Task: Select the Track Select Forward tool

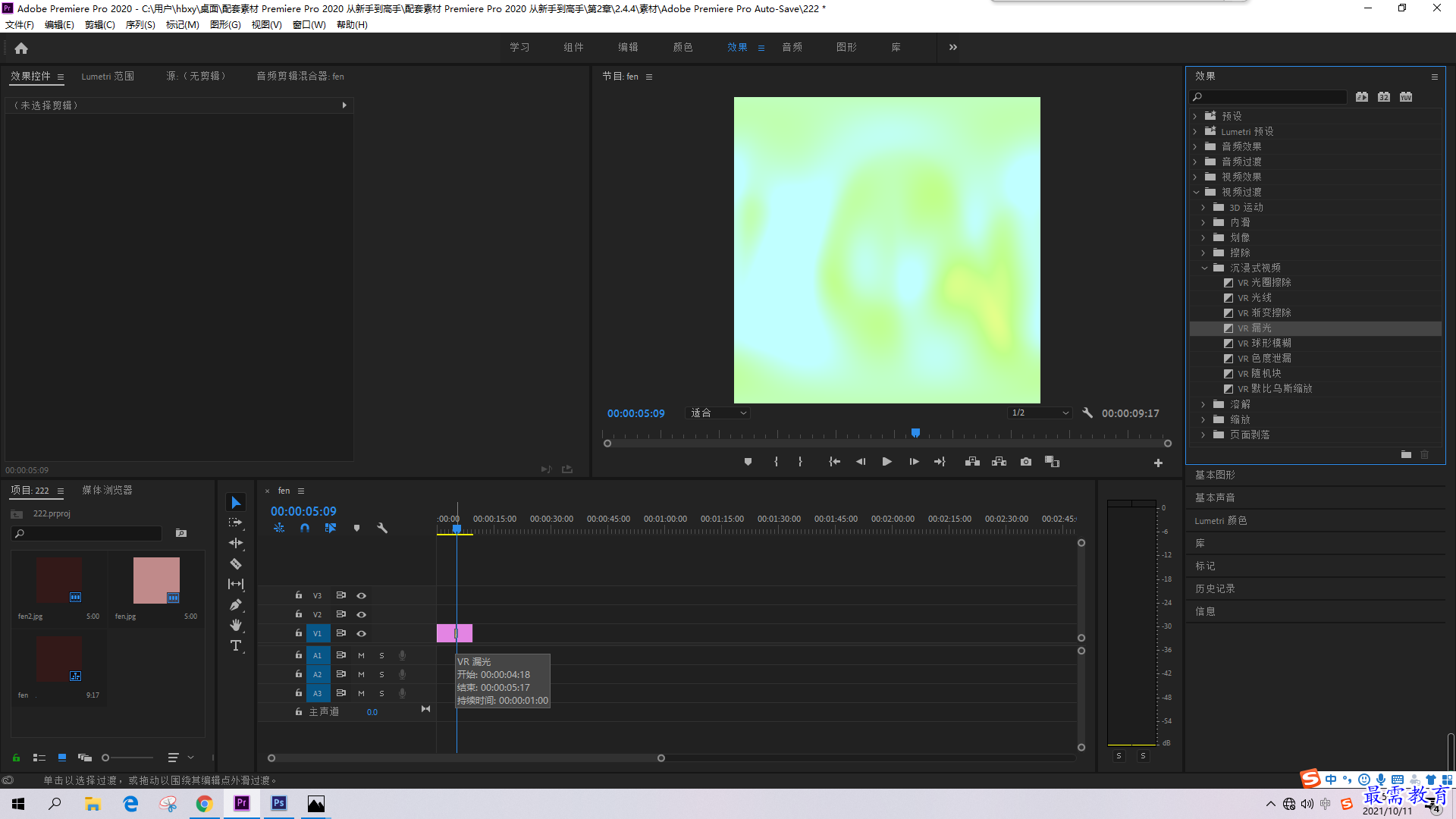Action: (x=236, y=522)
